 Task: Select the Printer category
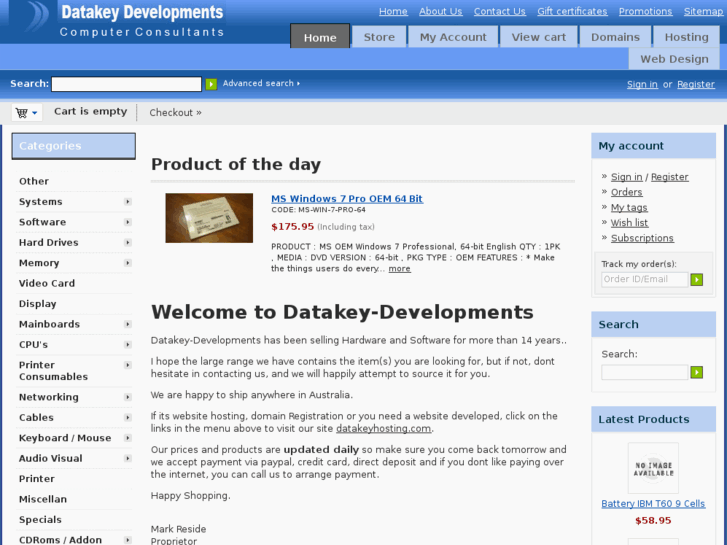click(37, 479)
